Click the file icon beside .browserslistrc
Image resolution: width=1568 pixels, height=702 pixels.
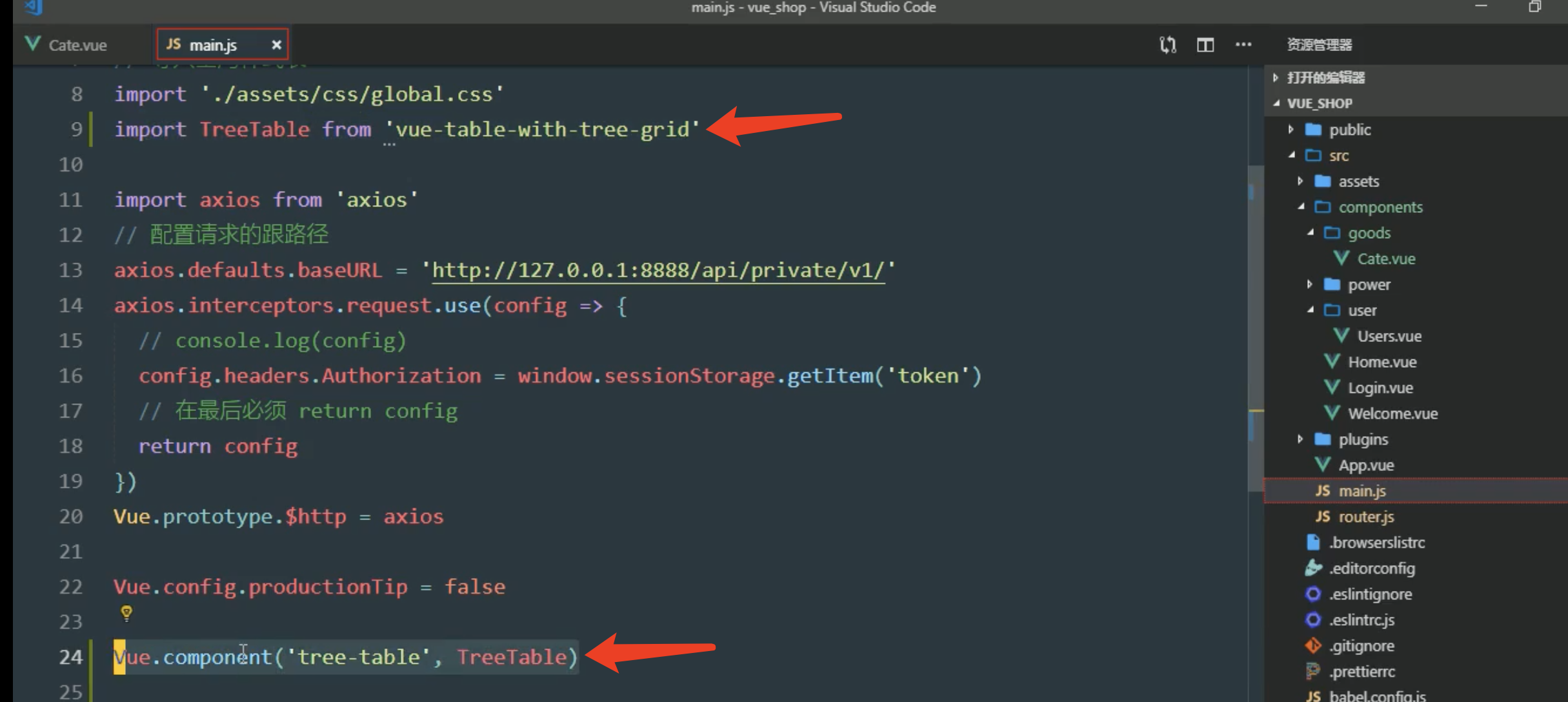1313,542
